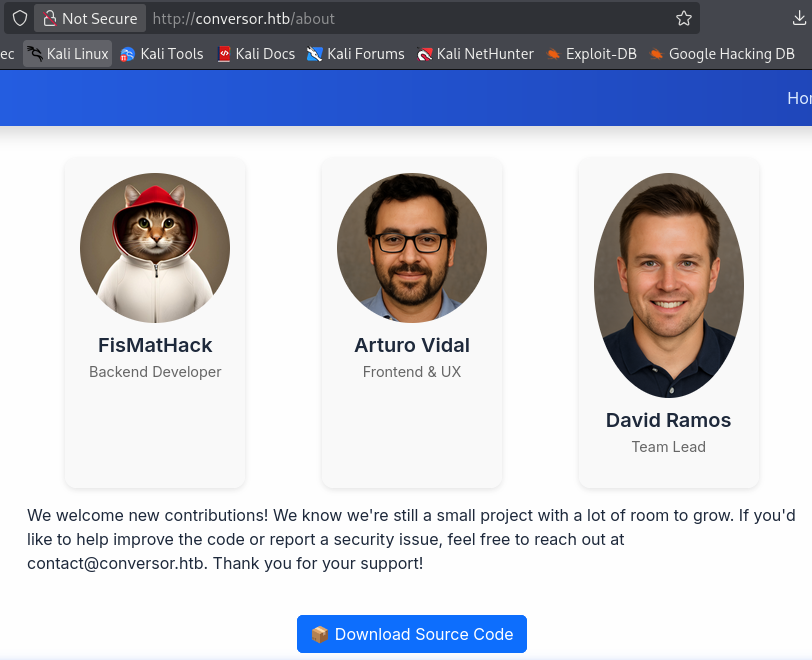The width and height of the screenshot is (812, 660).
Task: Go to Home in the navigation bar
Action: point(798,98)
